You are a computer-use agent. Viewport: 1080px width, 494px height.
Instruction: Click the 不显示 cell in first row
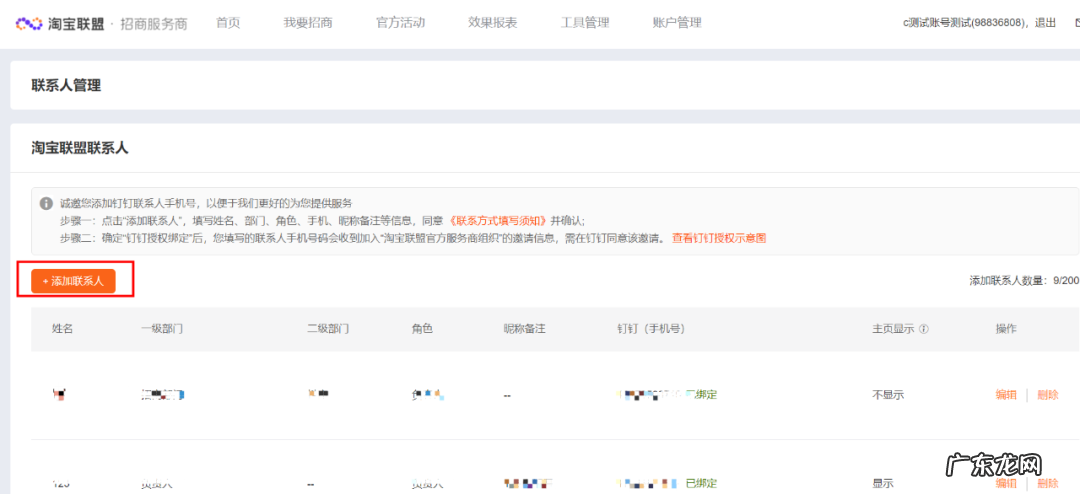(x=888, y=395)
